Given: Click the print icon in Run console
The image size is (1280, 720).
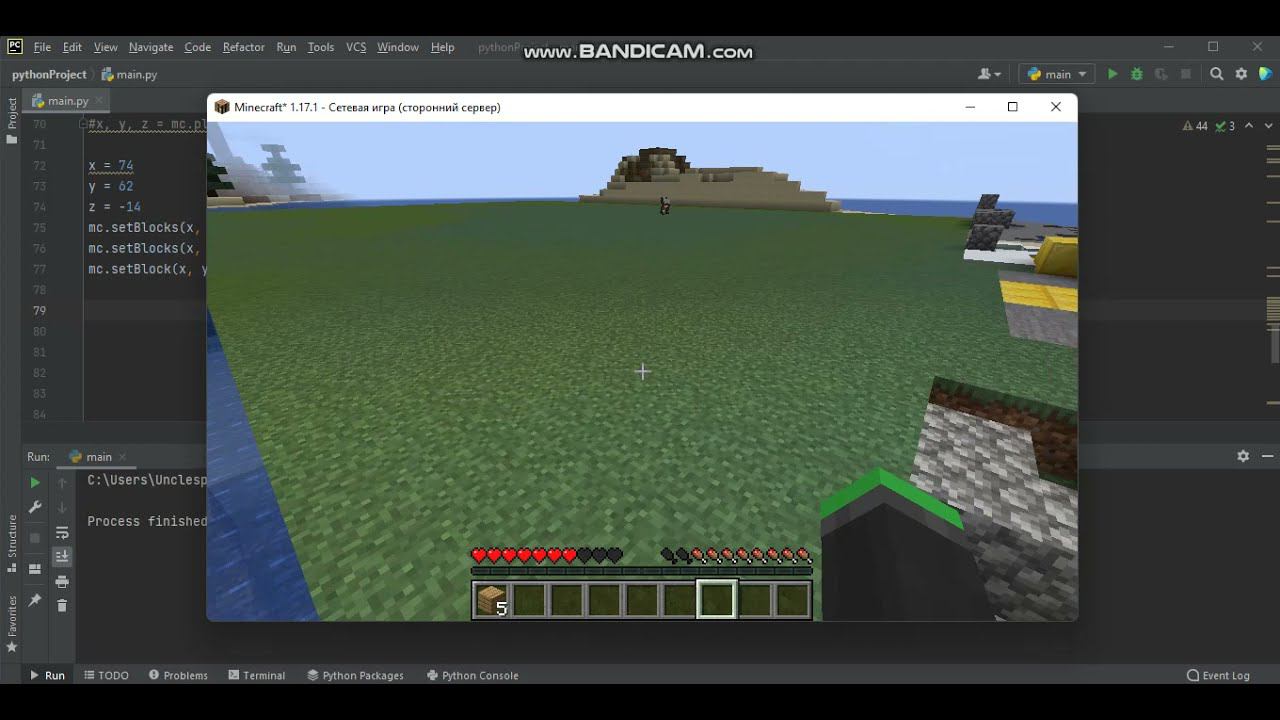Looking at the screenshot, I should [x=62, y=581].
